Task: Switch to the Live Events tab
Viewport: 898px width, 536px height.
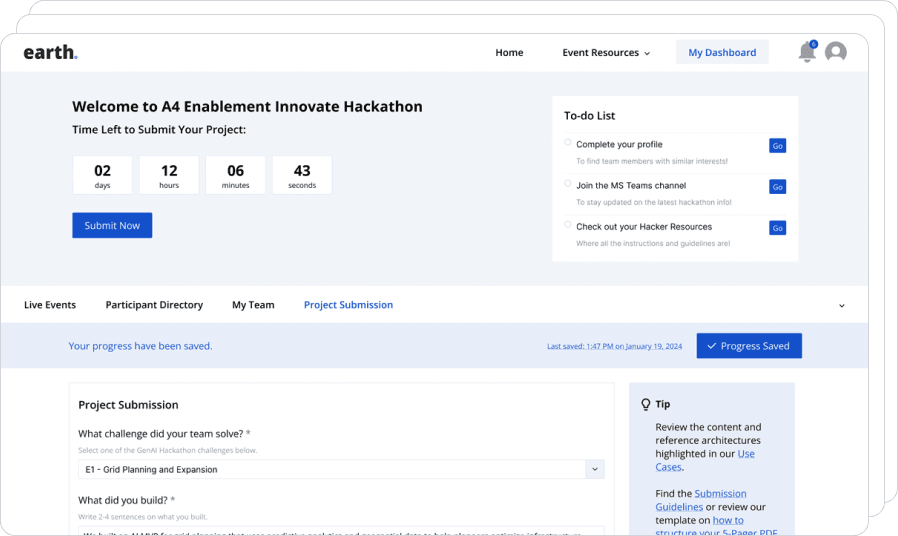Action: pyautogui.click(x=50, y=305)
